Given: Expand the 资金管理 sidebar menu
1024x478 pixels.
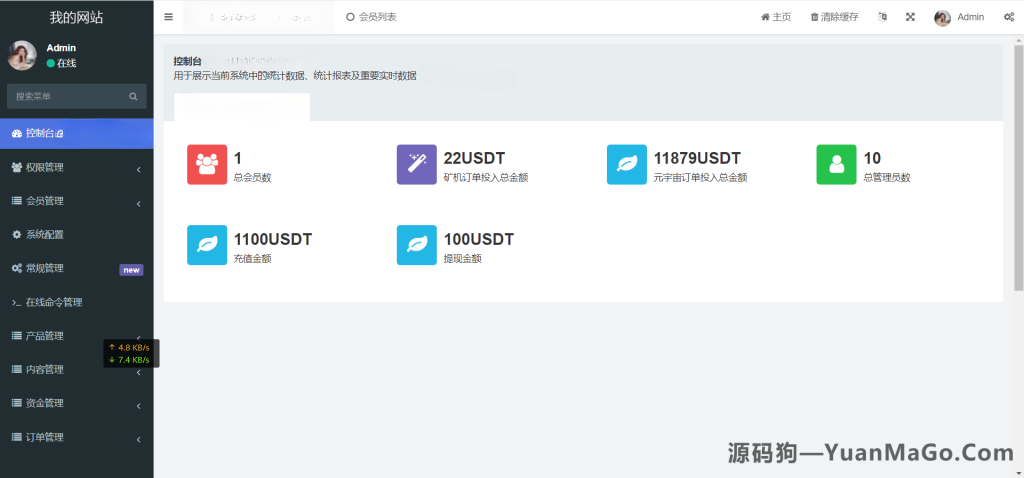Looking at the screenshot, I should tap(76, 403).
